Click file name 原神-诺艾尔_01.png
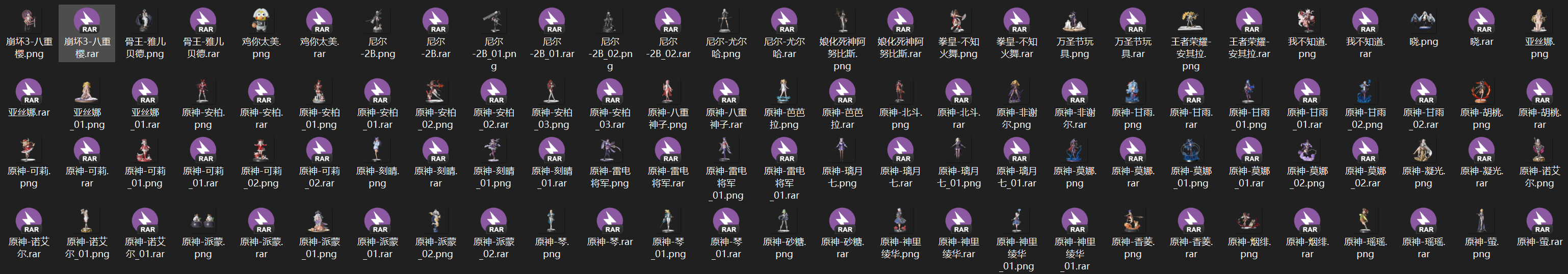1568x274 pixels. (87, 248)
